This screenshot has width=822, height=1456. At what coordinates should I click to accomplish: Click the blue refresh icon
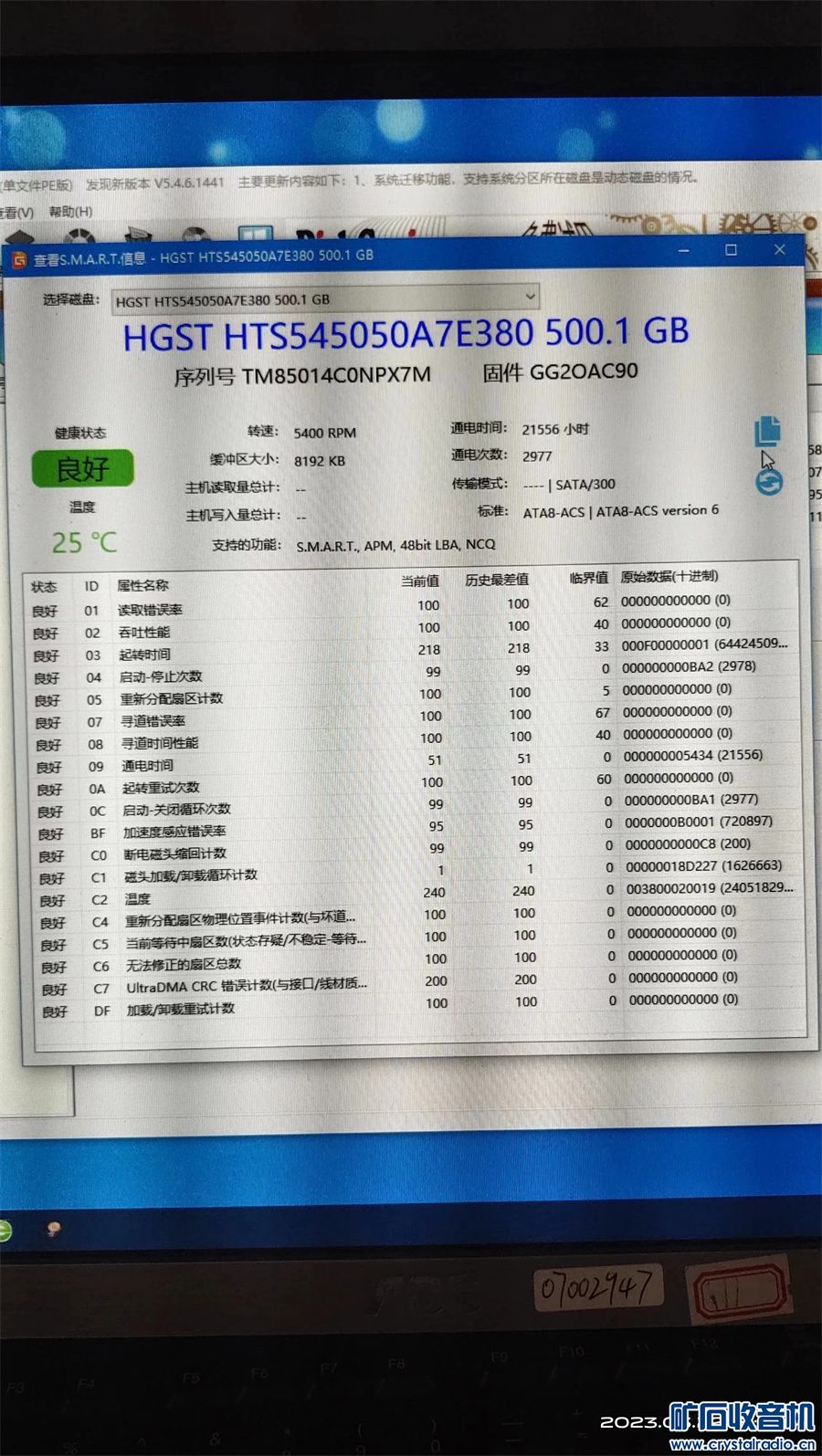tap(769, 482)
